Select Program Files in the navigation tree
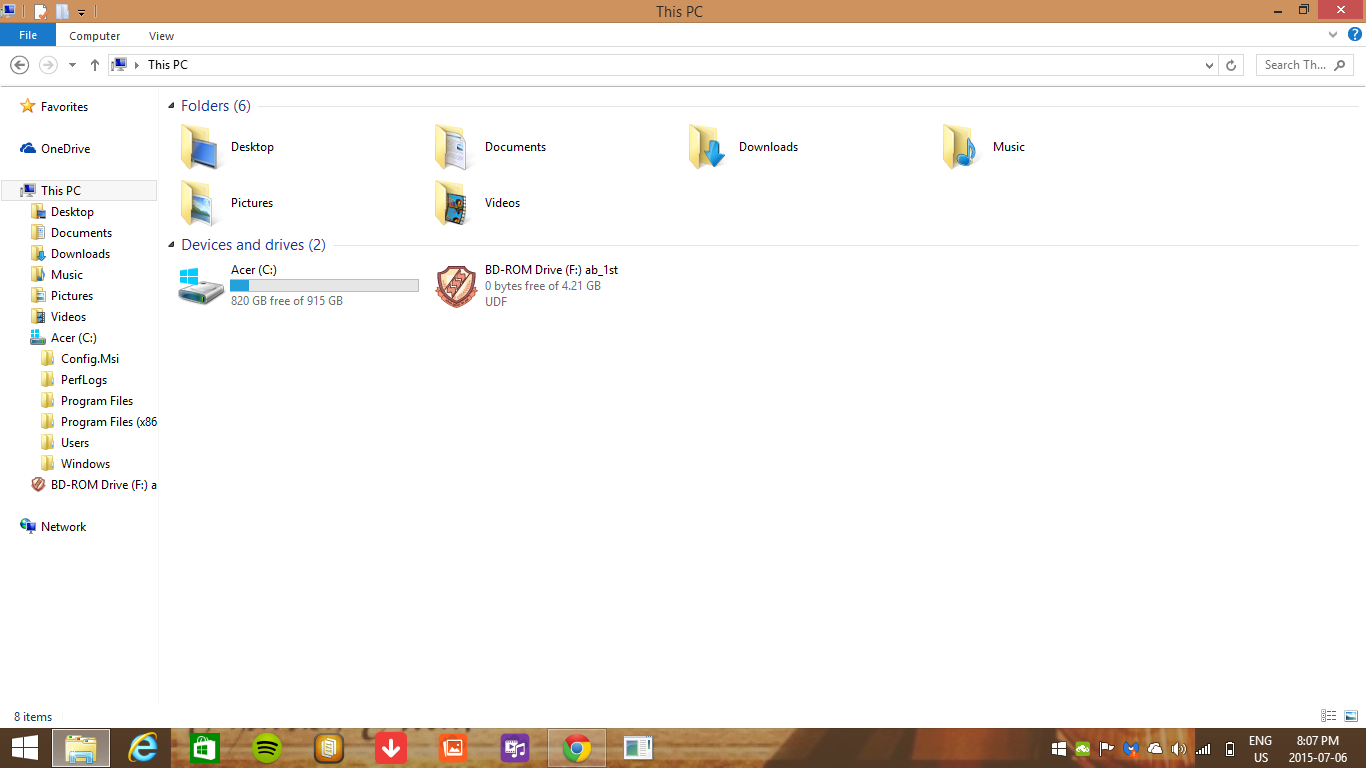This screenshot has height=768, width=1366. 96,401
